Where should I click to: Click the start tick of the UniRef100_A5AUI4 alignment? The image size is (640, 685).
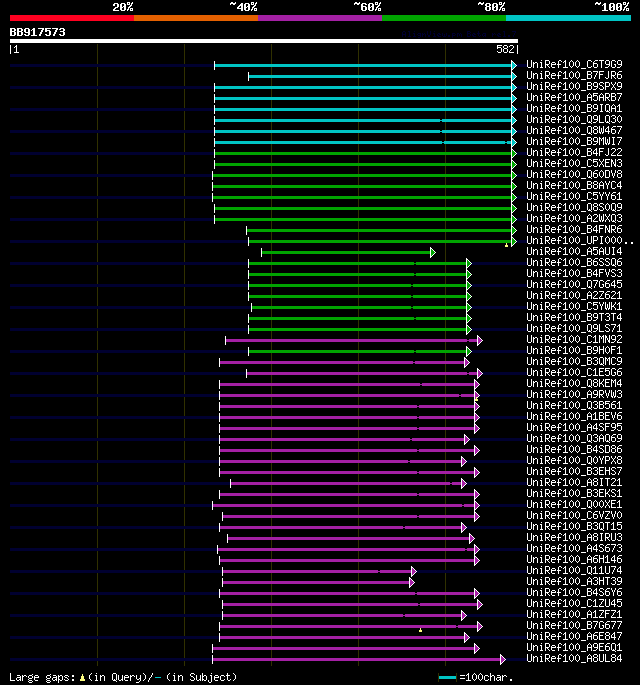(x=261, y=253)
